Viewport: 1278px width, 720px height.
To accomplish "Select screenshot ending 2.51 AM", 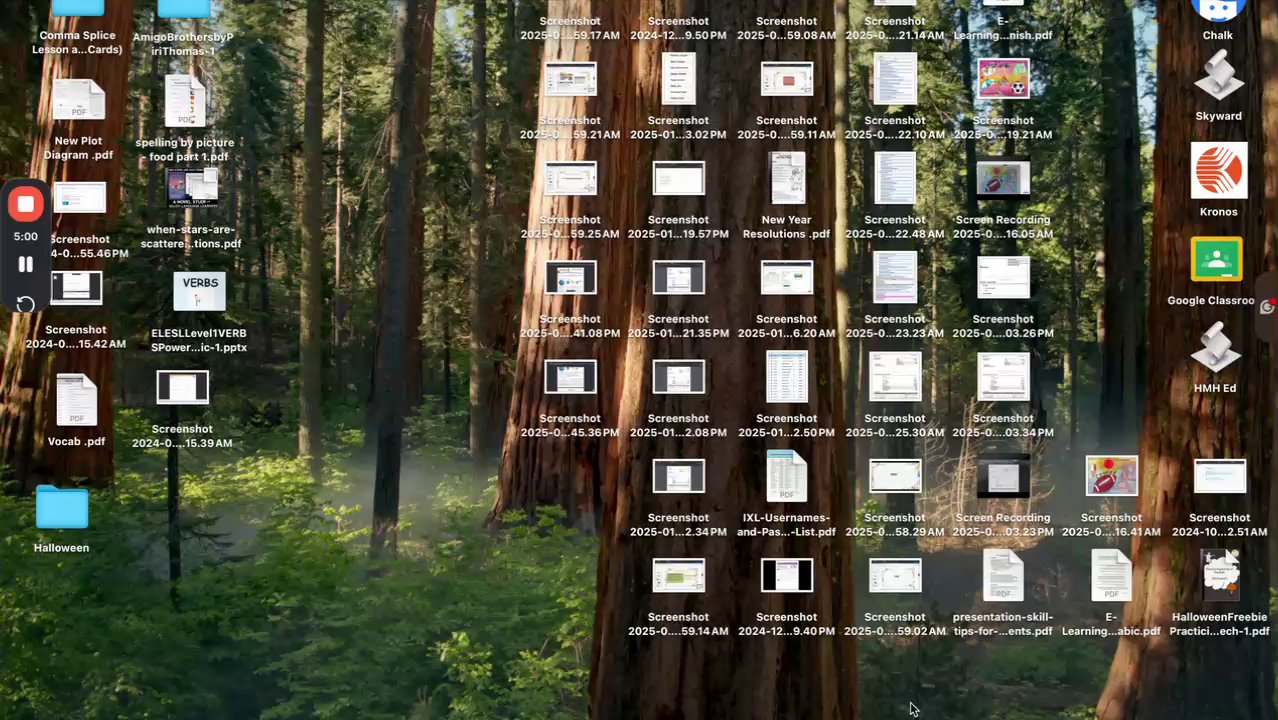I will (x=1219, y=476).
